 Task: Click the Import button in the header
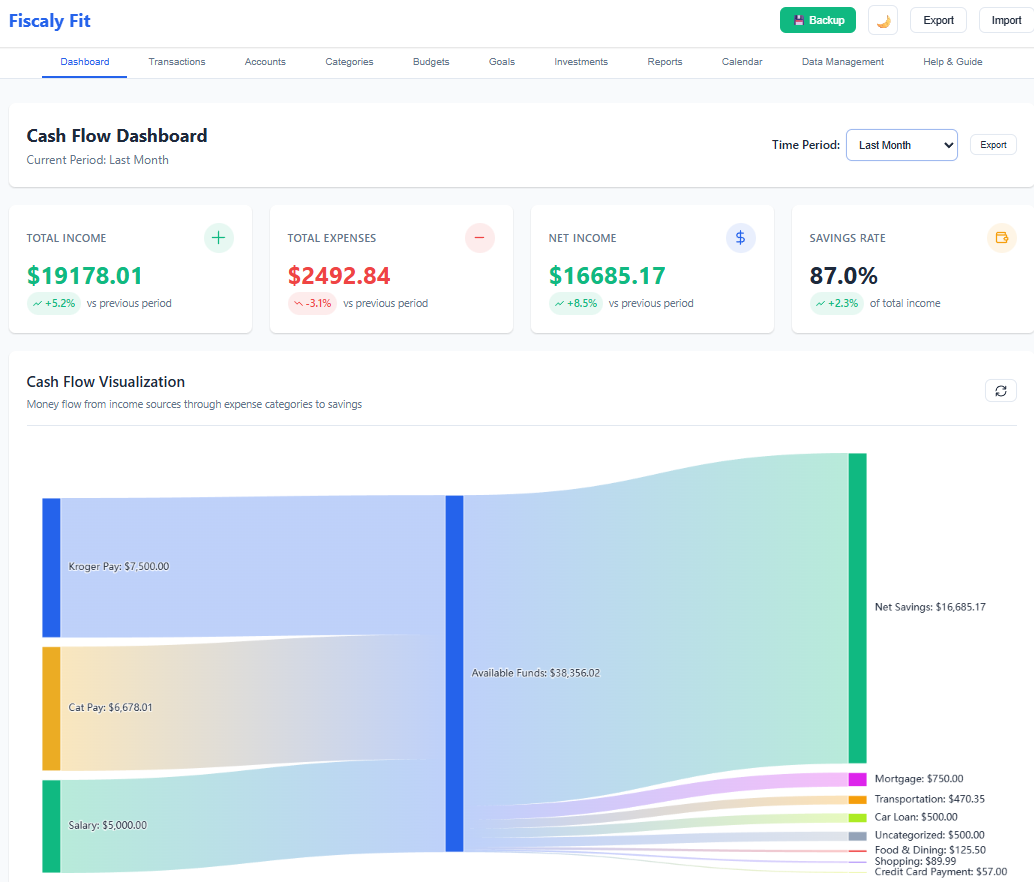1006,20
